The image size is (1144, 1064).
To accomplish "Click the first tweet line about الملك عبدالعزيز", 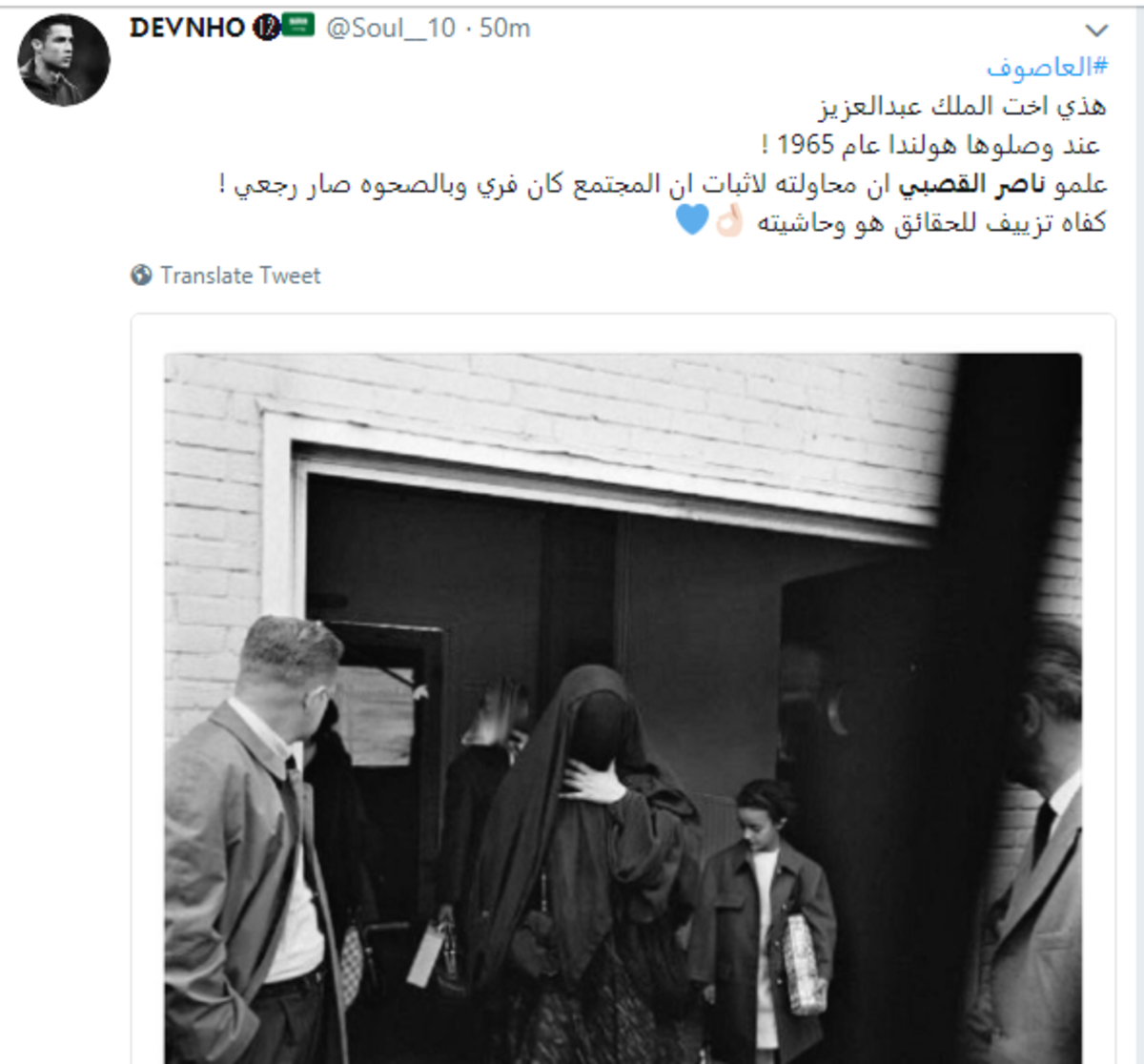I will click(963, 105).
